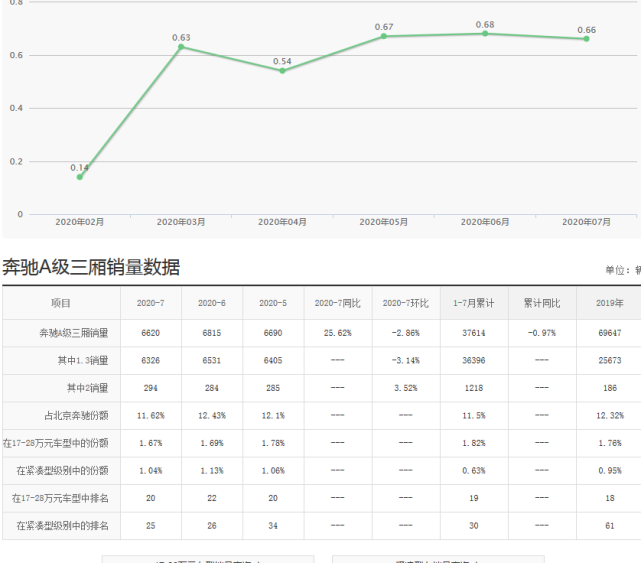
Task: Click the rank 19 cell
Action: 474,498
